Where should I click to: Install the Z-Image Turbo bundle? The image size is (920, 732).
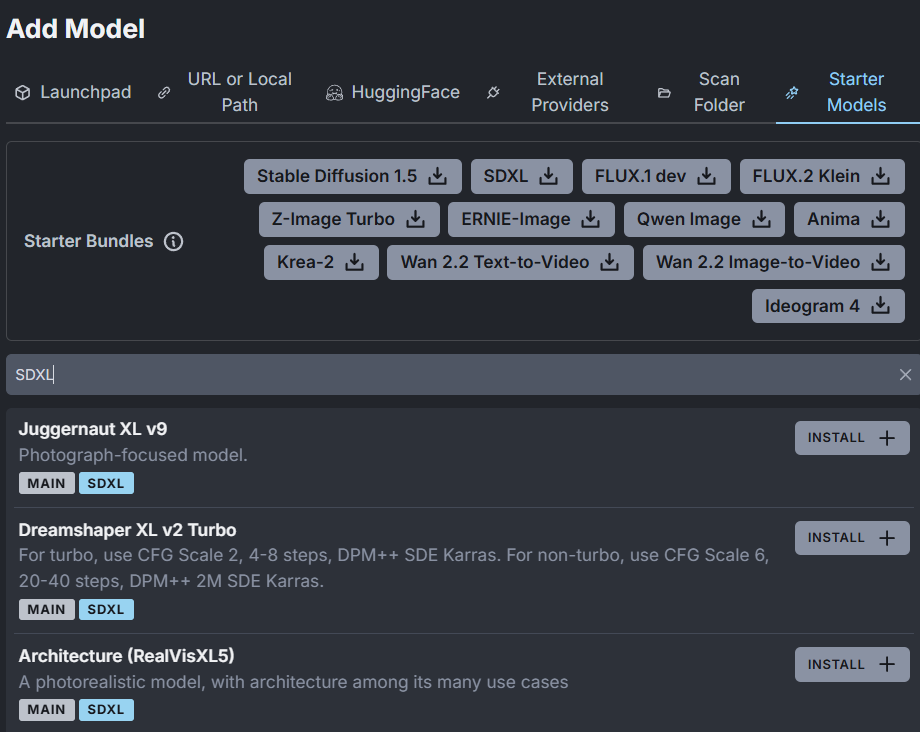349,219
